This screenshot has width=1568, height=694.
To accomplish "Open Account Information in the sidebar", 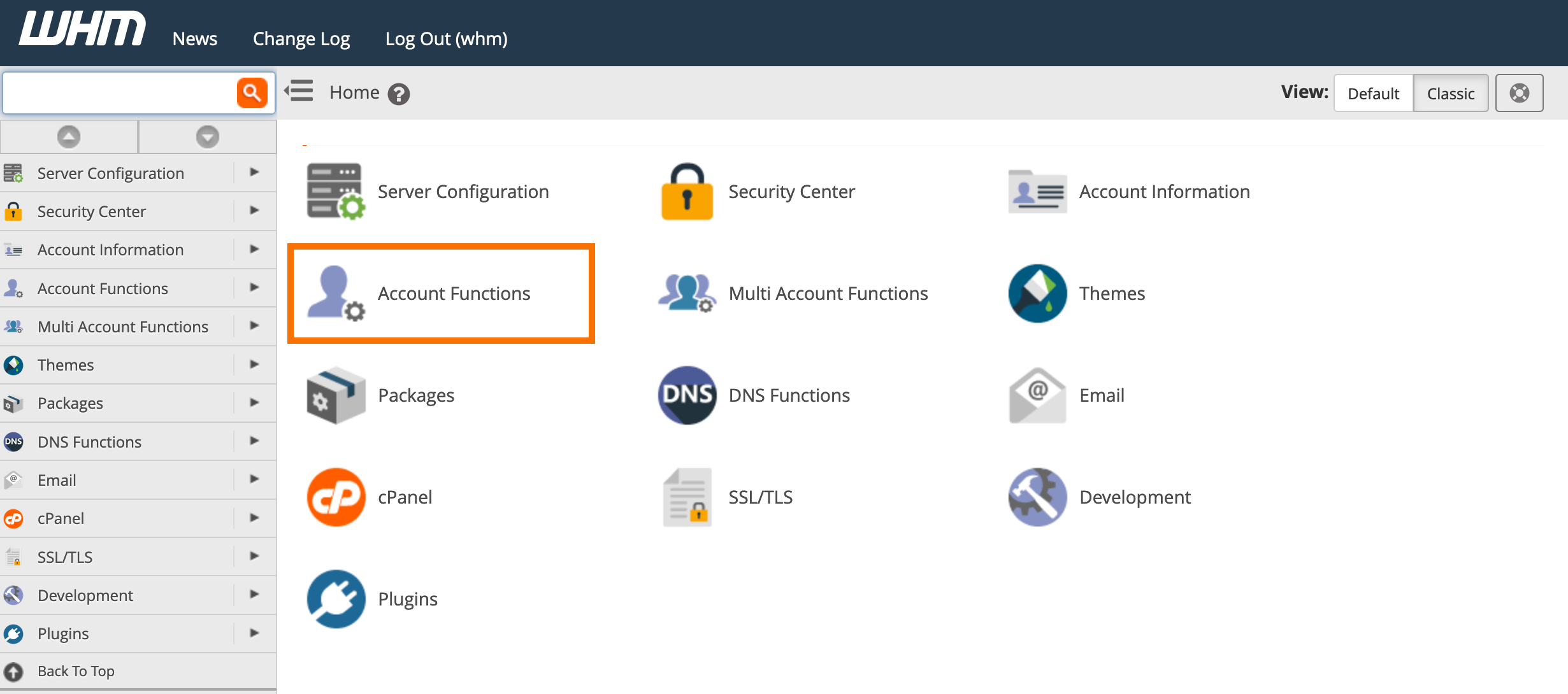I will coord(111,250).
